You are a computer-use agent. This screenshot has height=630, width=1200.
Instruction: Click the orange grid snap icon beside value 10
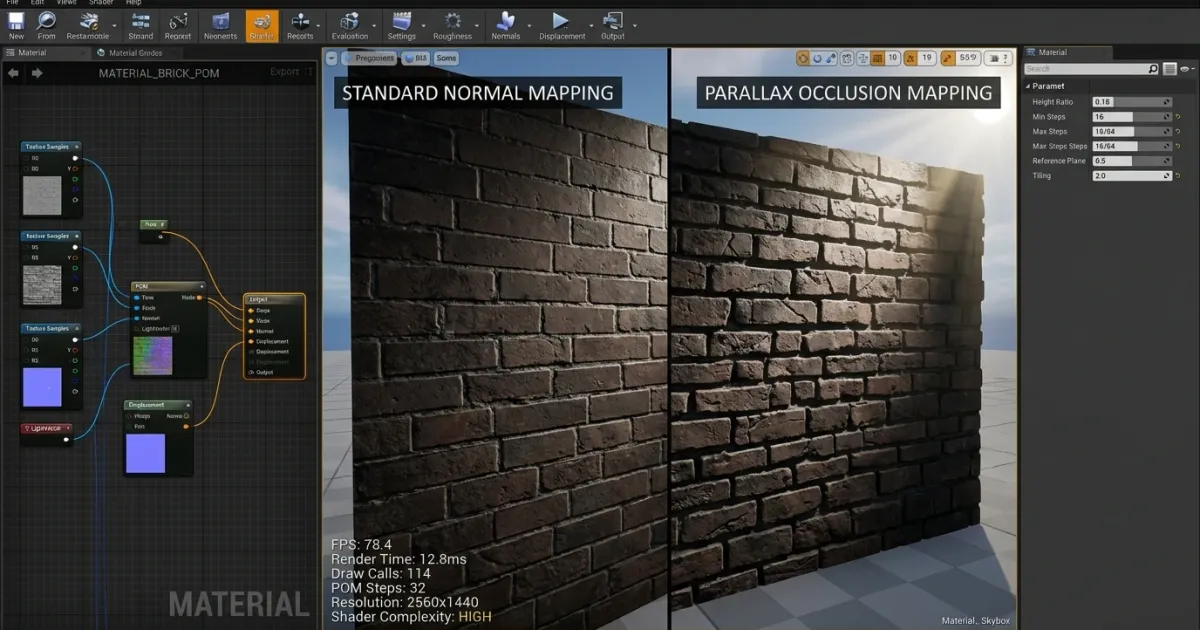click(877, 58)
